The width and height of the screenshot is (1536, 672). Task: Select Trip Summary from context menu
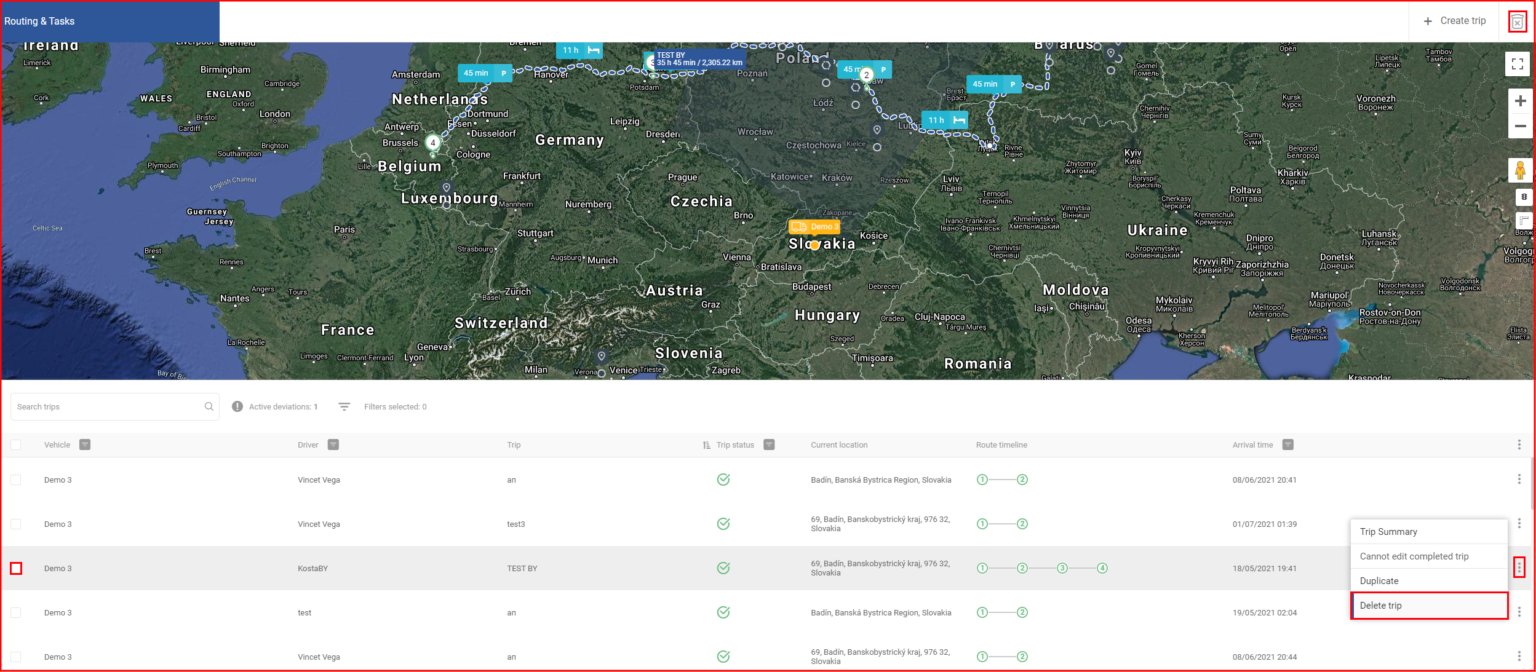[1428, 532]
